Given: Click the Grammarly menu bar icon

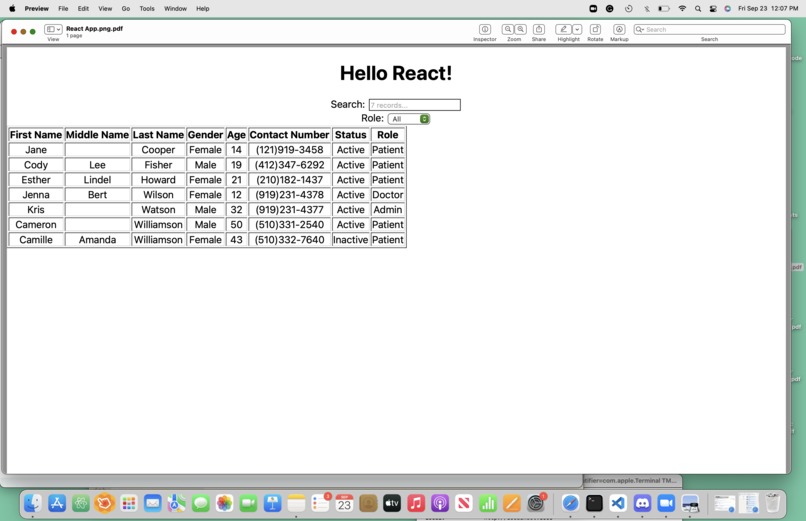Looking at the screenshot, I should (x=610, y=8).
